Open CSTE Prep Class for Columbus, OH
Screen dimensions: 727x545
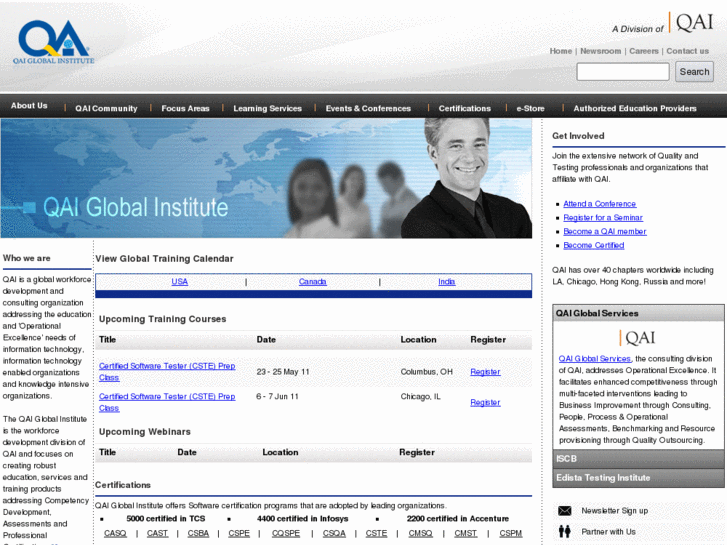[167, 372]
